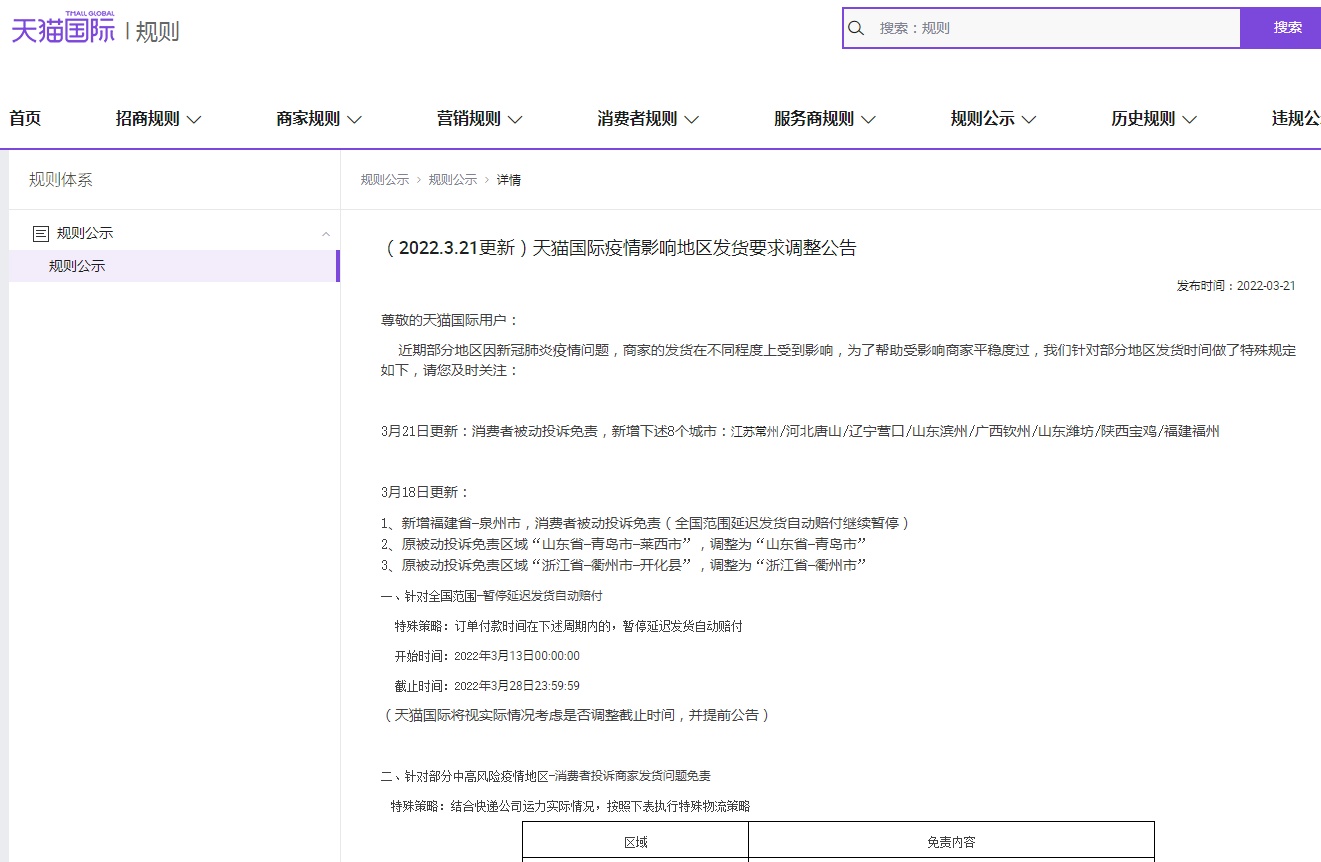The height and width of the screenshot is (862, 1321).
Task: Click the 规则公示 sidebar section header
Action: point(174,233)
